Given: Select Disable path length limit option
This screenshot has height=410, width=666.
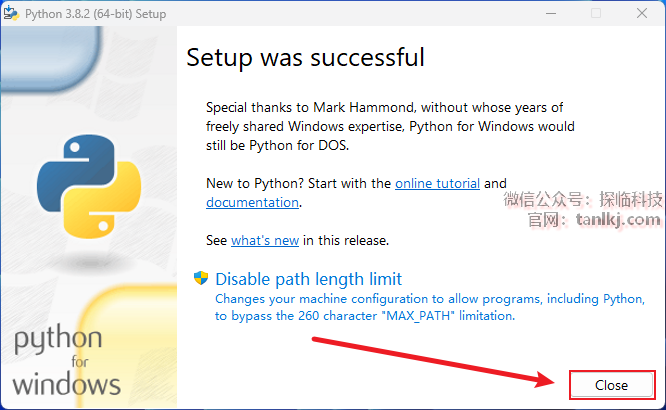Looking at the screenshot, I should point(308,279).
